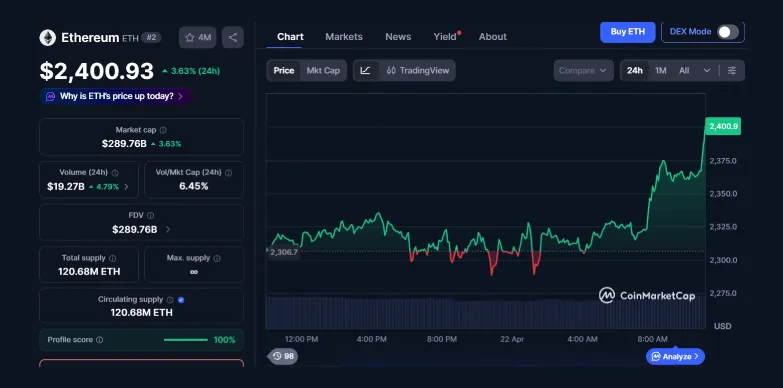Click the Profile score info icon
Viewport: 783px width, 388px height.
coord(99,340)
